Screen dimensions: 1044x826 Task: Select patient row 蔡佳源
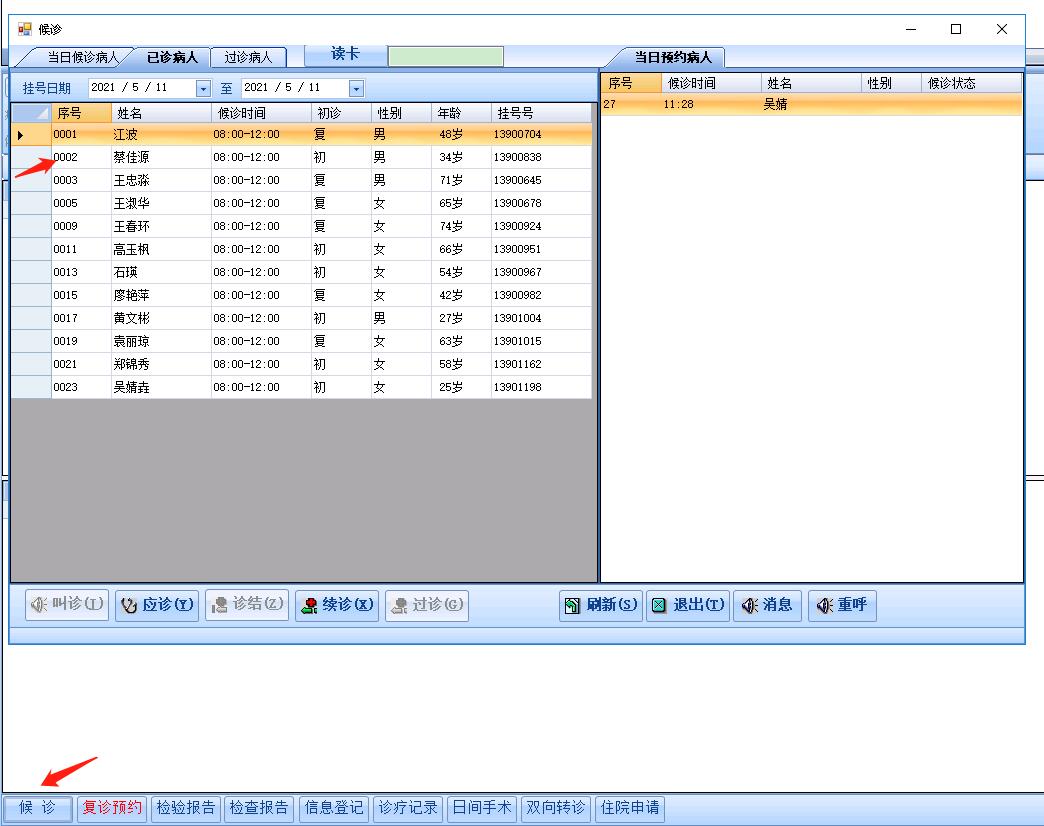(x=302, y=157)
